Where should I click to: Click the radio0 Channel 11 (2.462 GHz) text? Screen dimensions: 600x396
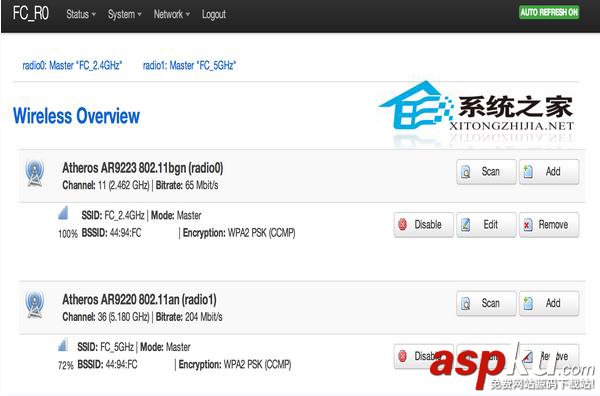point(106,186)
